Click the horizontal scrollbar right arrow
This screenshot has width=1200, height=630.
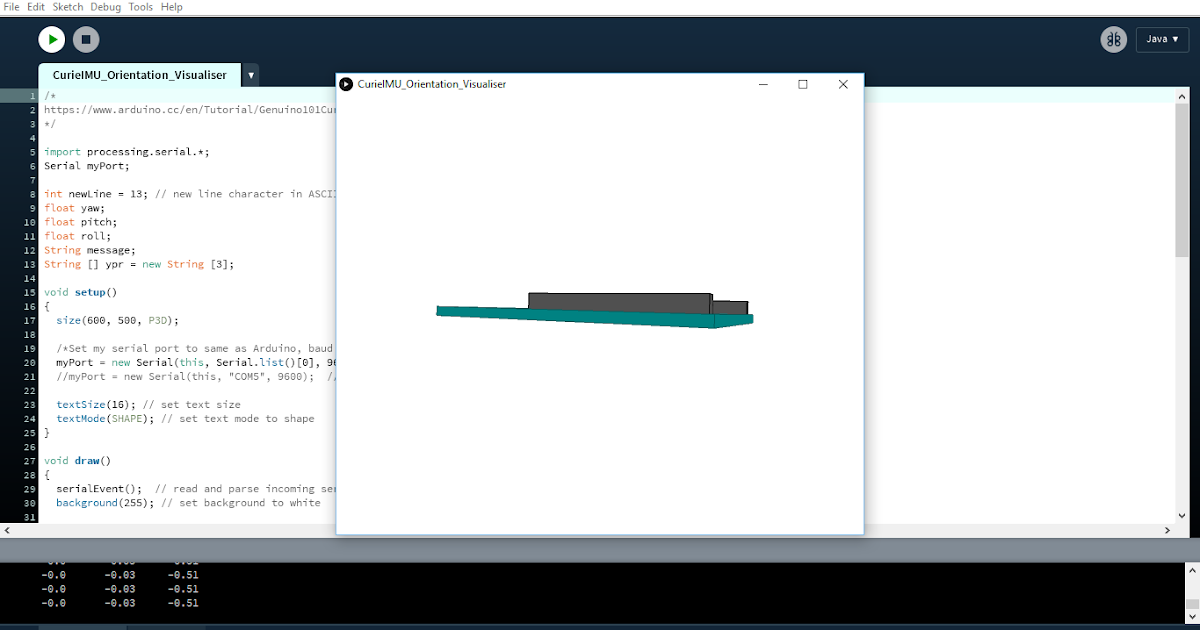click(x=1167, y=530)
